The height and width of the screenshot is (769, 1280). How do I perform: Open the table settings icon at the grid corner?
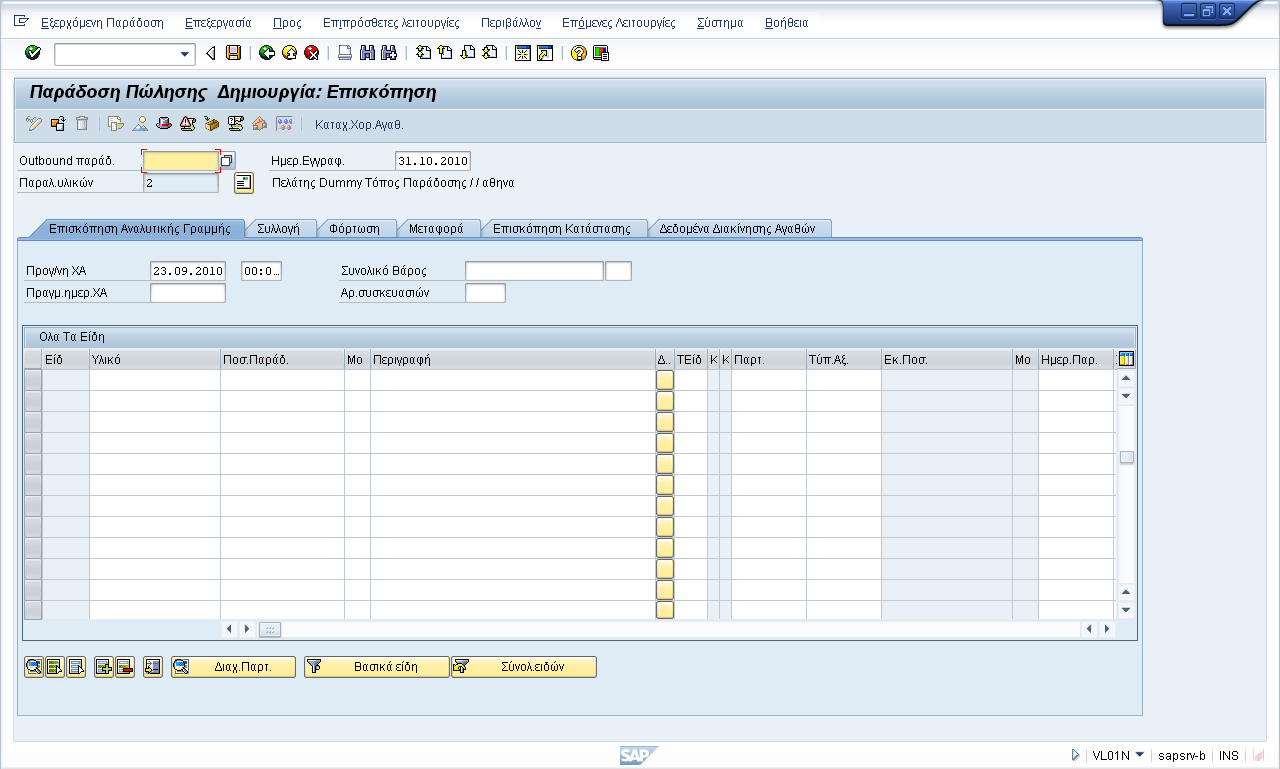(1126, 359)
